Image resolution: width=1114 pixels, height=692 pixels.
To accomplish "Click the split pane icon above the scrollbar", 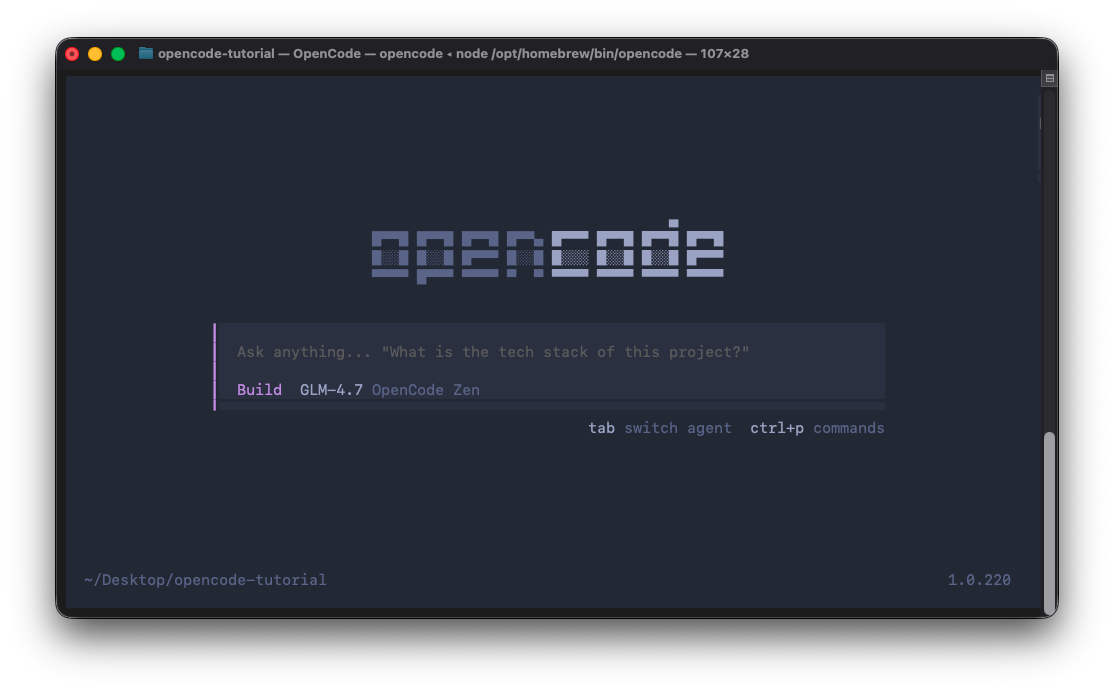I will 1049,78.
